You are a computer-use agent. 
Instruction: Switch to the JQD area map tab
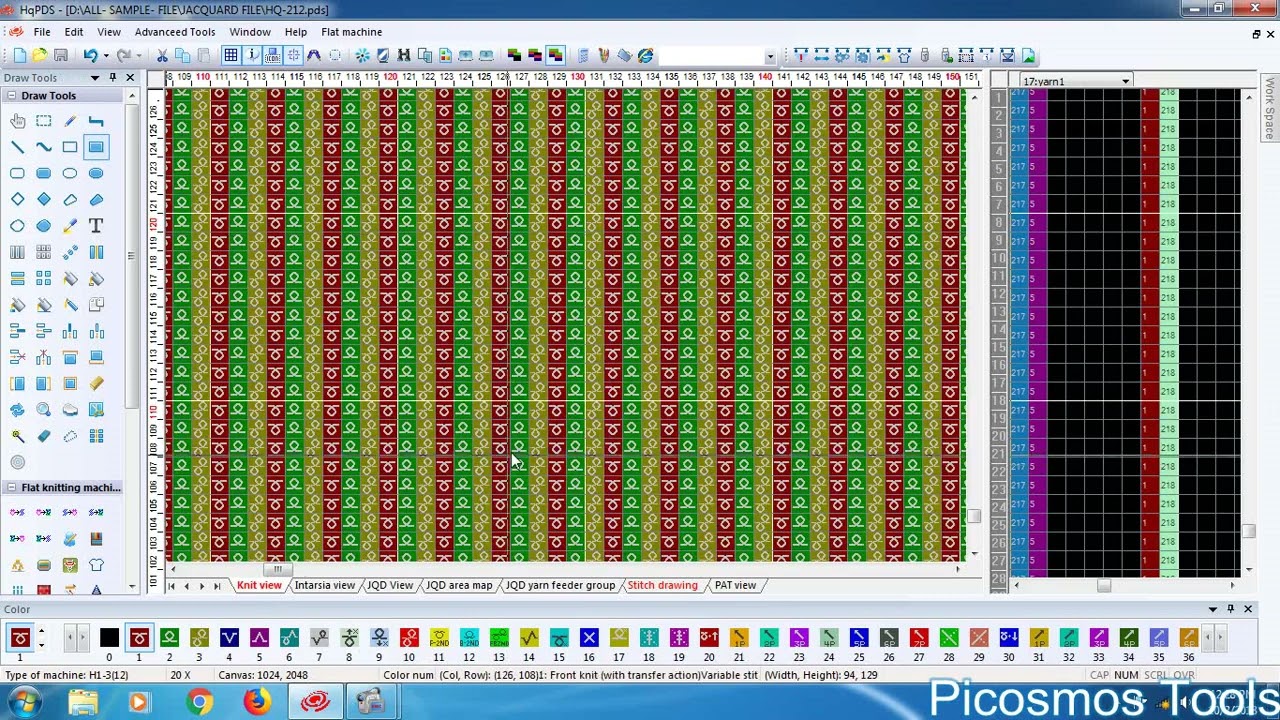(459, 585)
